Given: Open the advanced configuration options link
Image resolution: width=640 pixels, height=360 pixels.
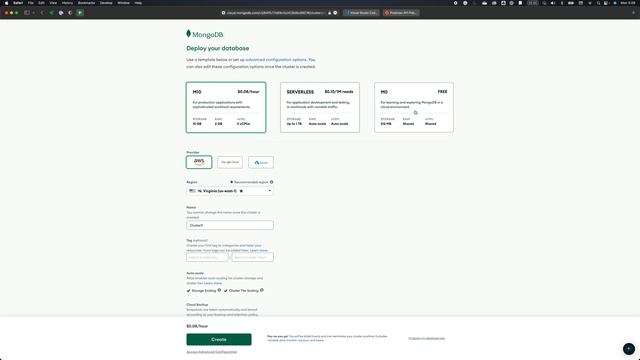Looking at the screenshot, I should pos(276,60).
